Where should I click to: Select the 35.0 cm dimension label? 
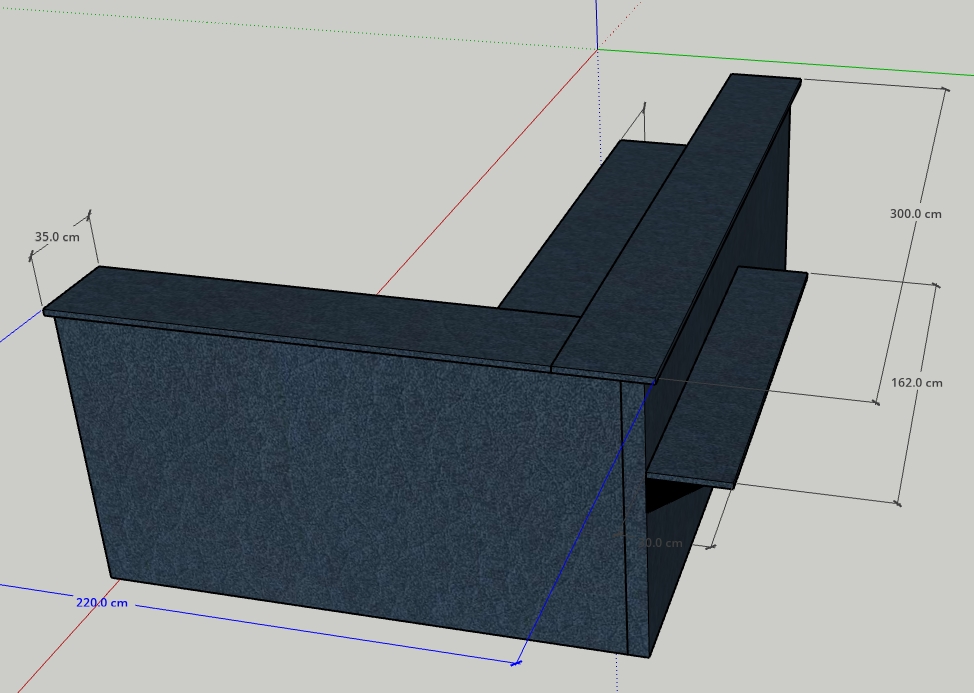point(57,237)
